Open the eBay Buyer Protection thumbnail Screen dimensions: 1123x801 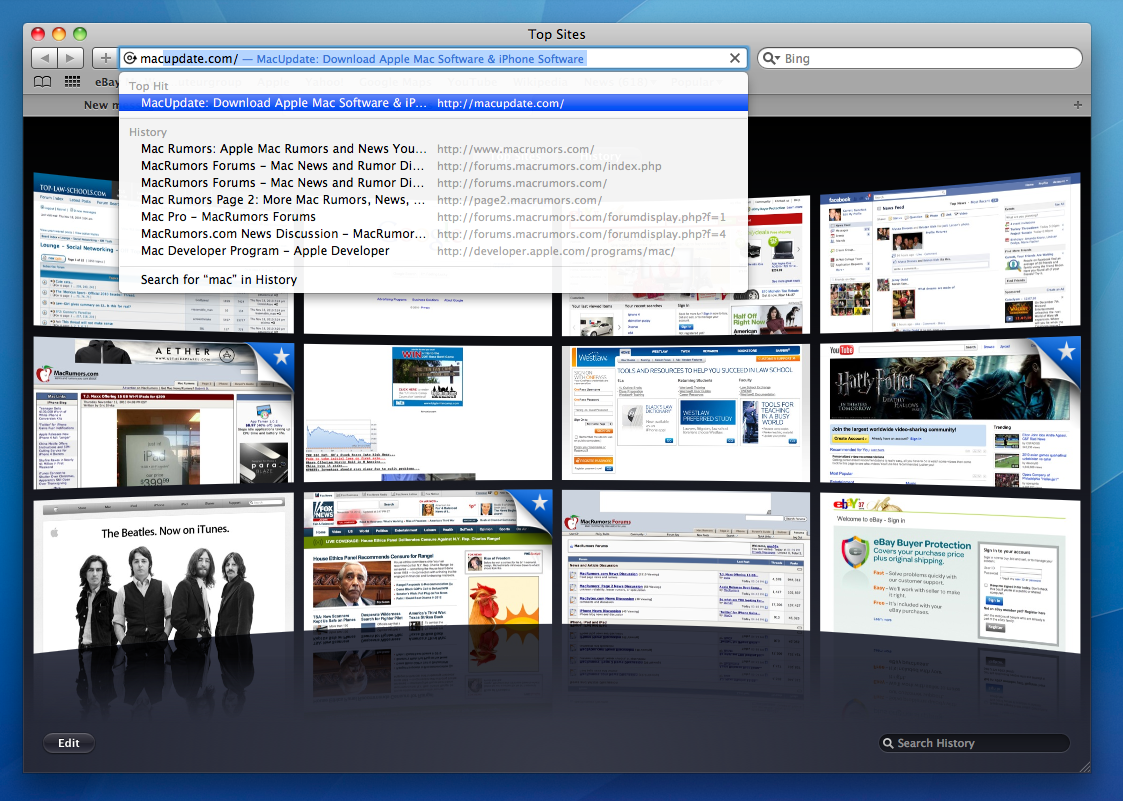point(950,573)
